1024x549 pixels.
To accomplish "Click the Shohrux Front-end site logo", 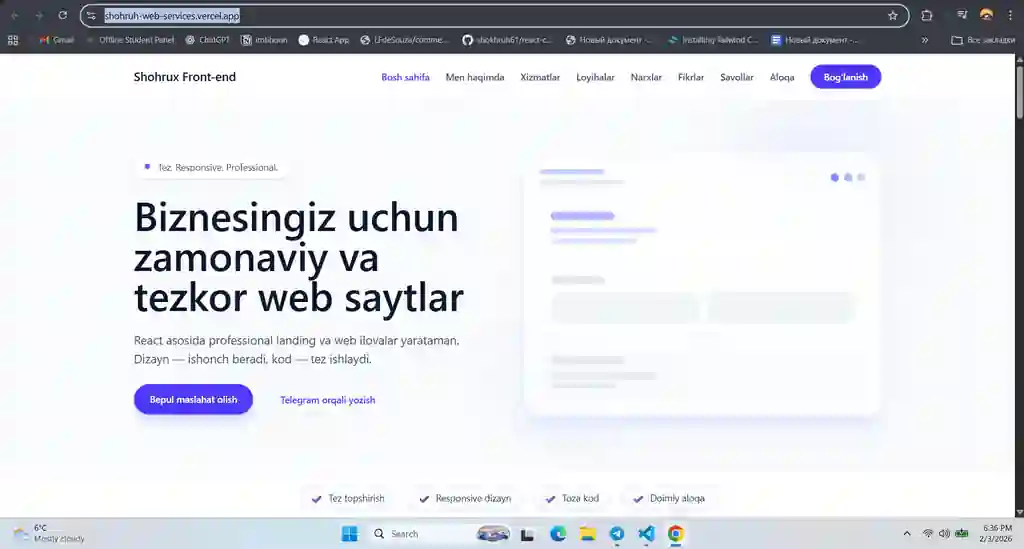I will click(185, 77).
